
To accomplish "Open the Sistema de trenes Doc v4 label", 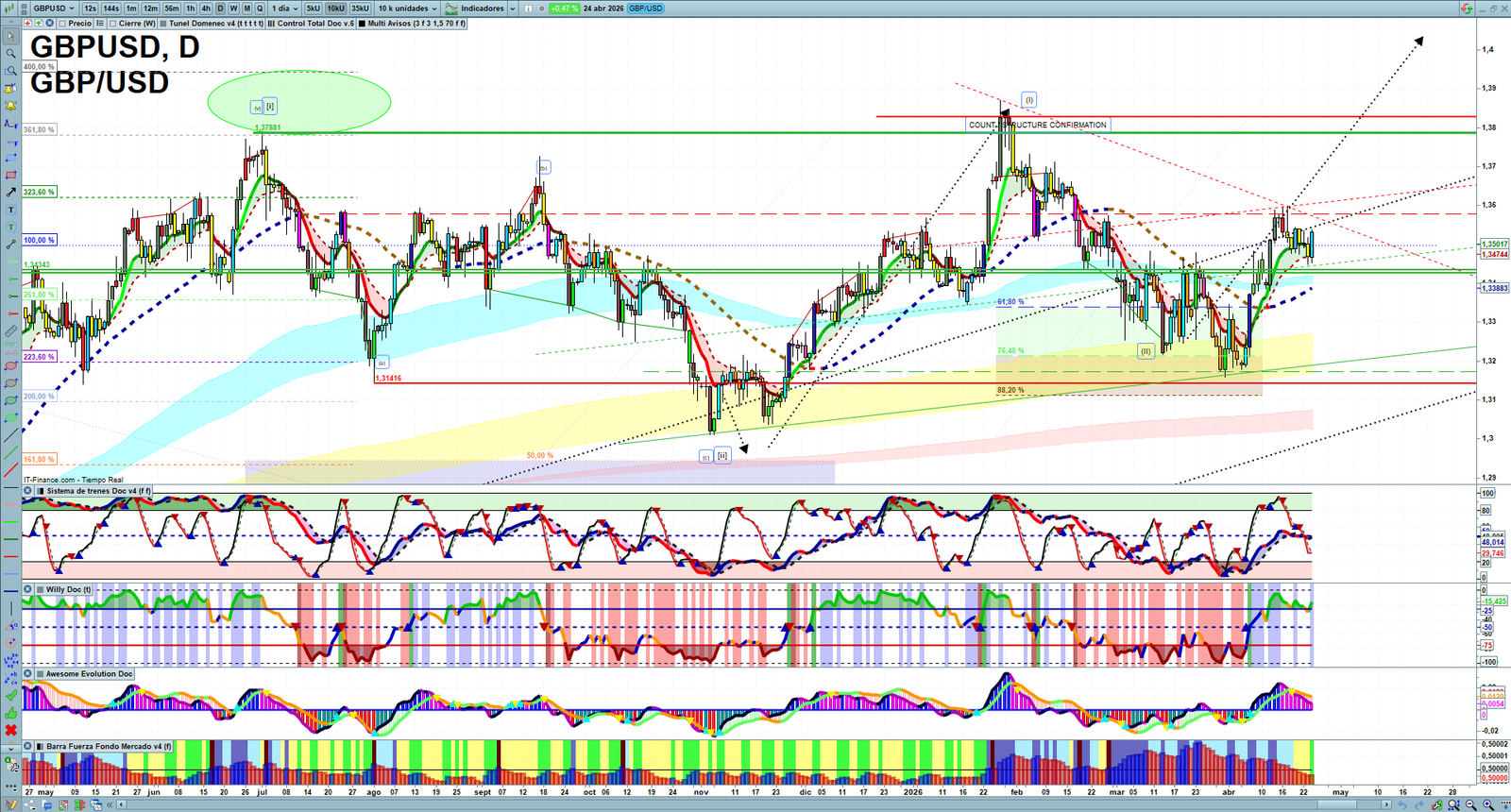I will click(x=98, y=491).
